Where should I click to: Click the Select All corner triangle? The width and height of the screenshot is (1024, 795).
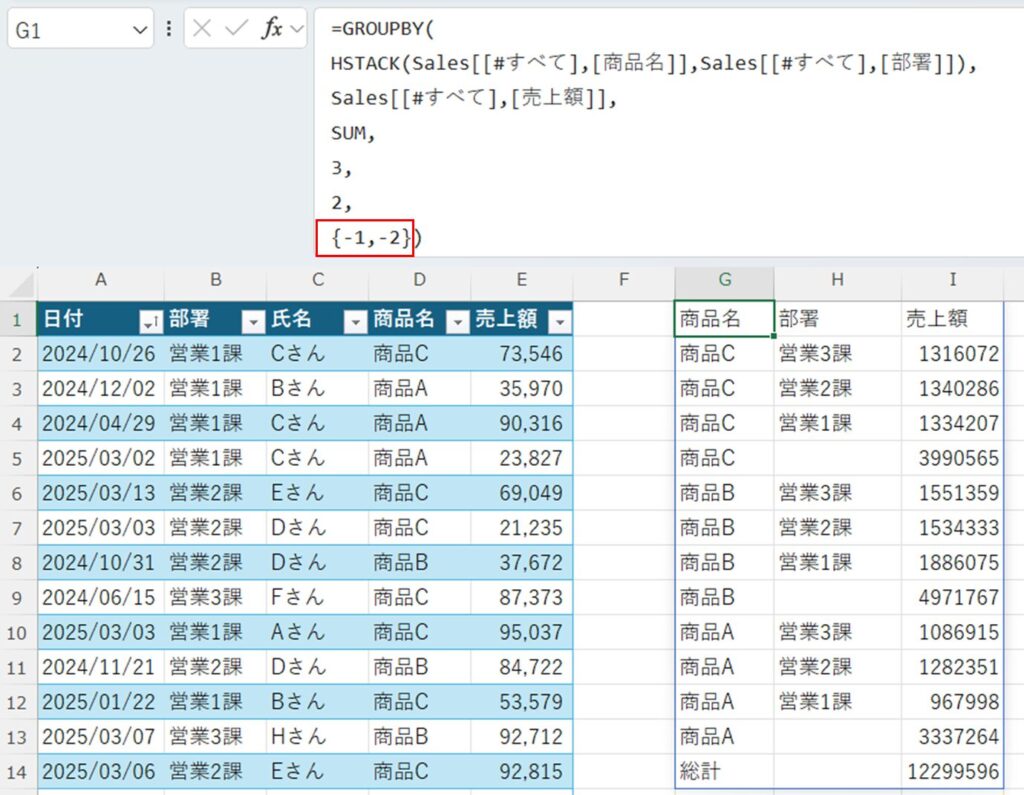click(x=20, y=285)
